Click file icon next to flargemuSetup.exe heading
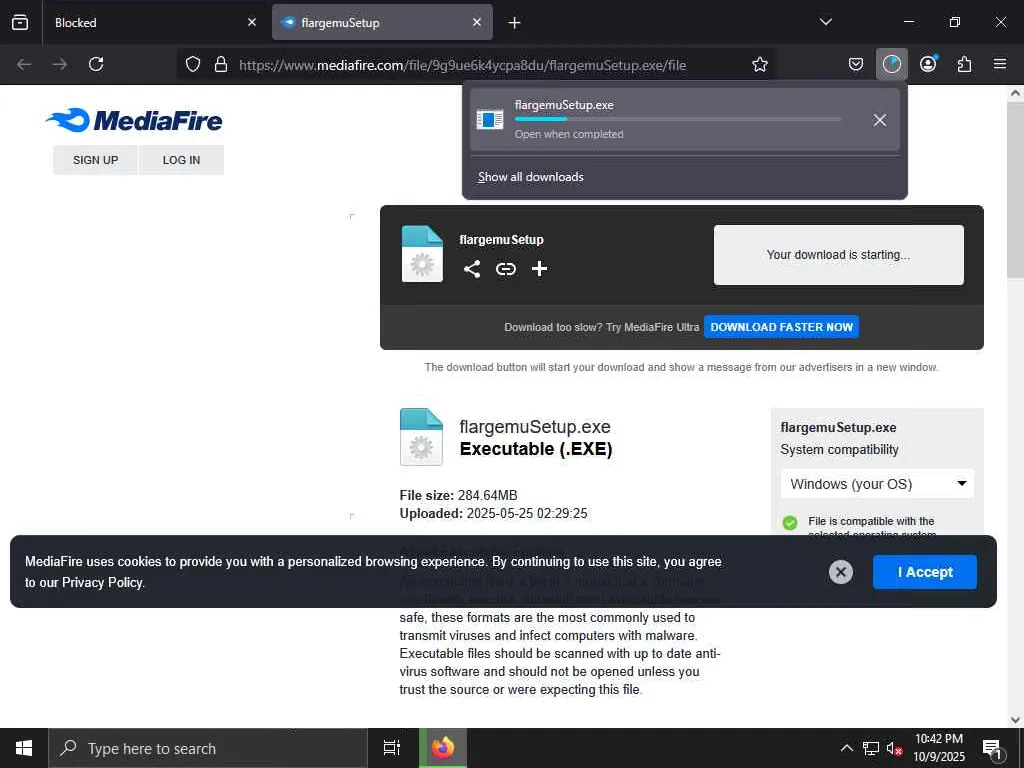Screen dimensions: 1024x768 [x=421, y=436]
